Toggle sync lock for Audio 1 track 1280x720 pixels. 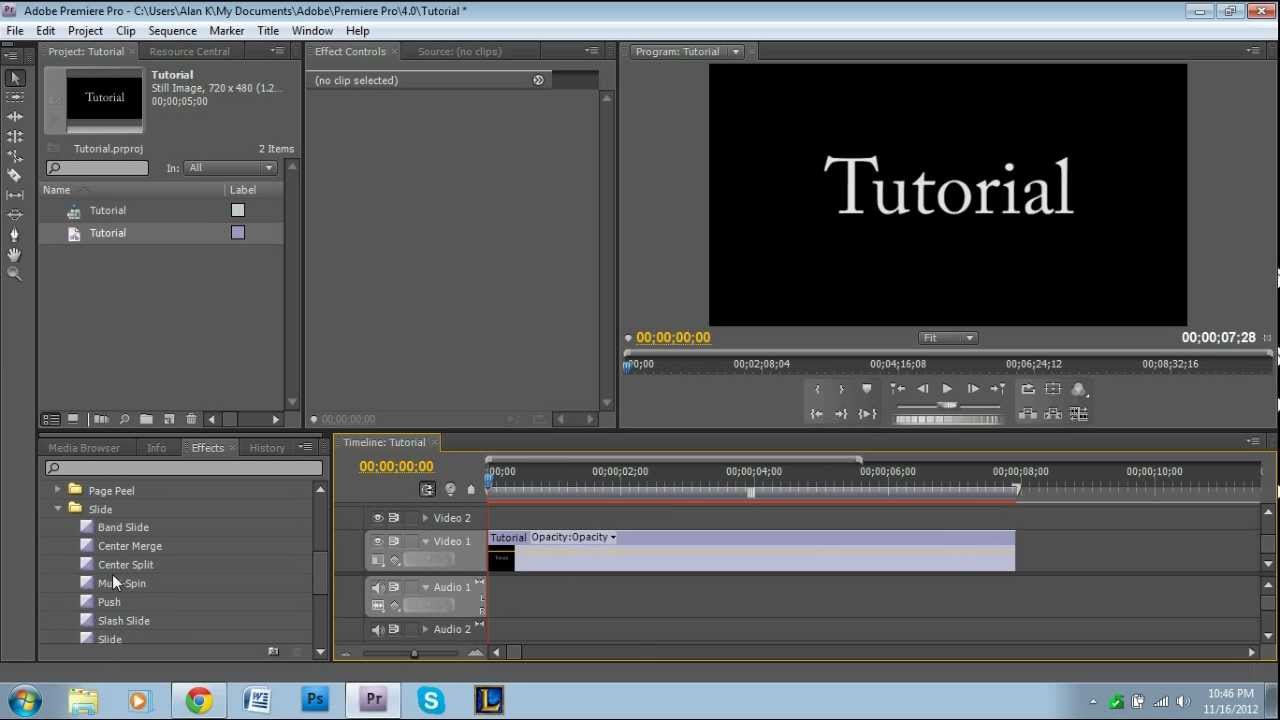[x=394, y=587]
